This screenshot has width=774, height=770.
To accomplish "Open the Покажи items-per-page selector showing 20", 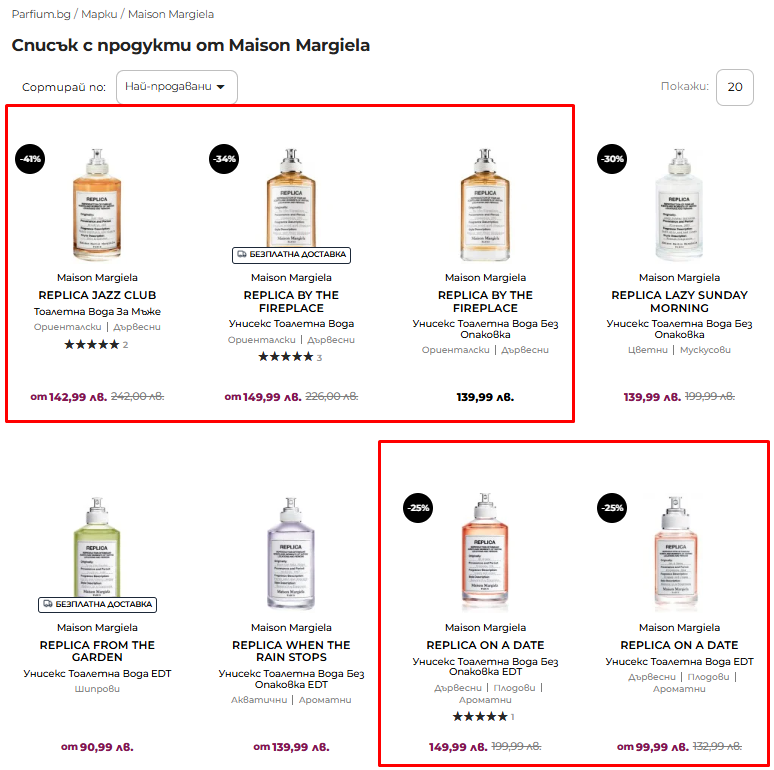I will (735, 87).
